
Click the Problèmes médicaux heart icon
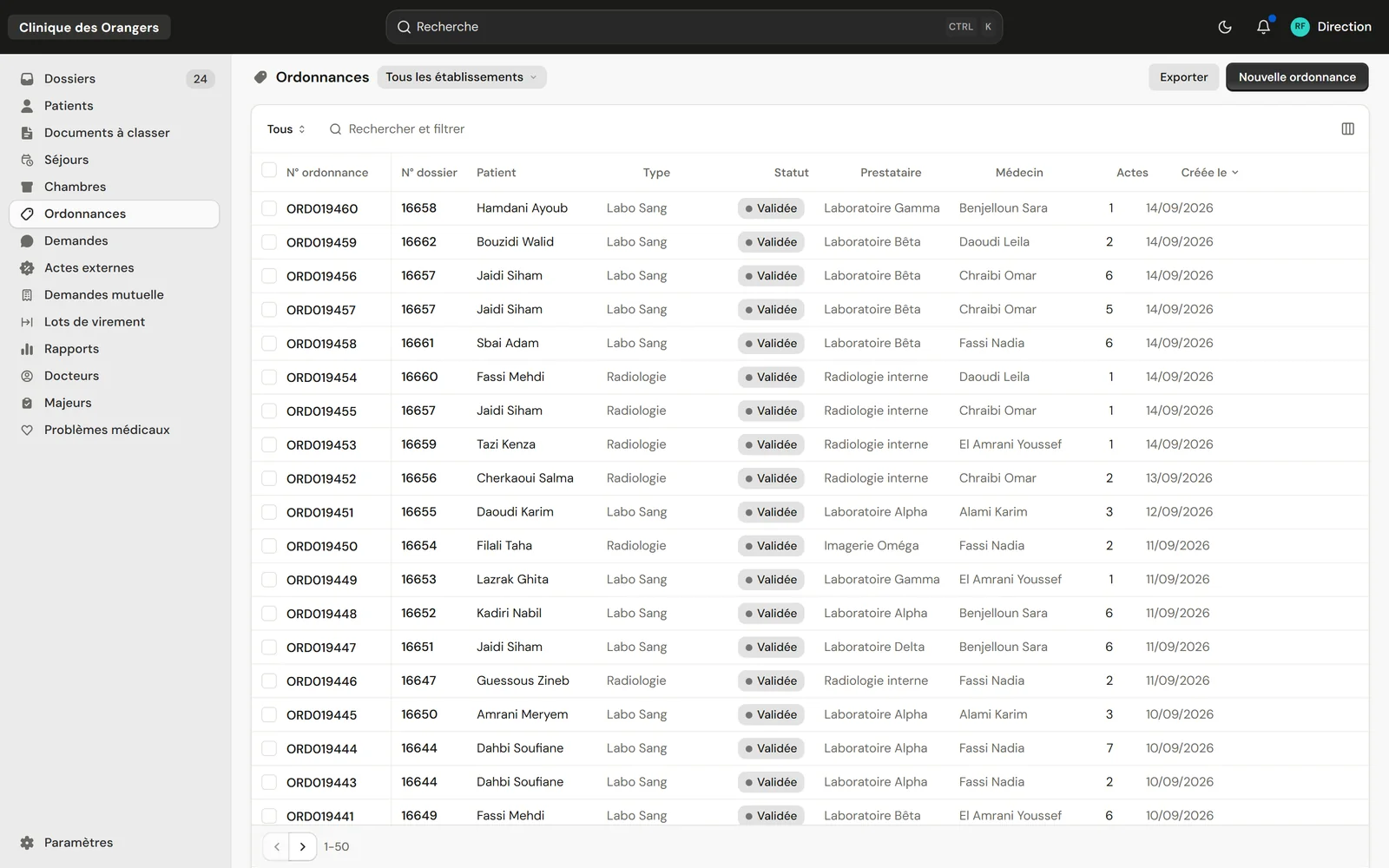coord(27,430)
